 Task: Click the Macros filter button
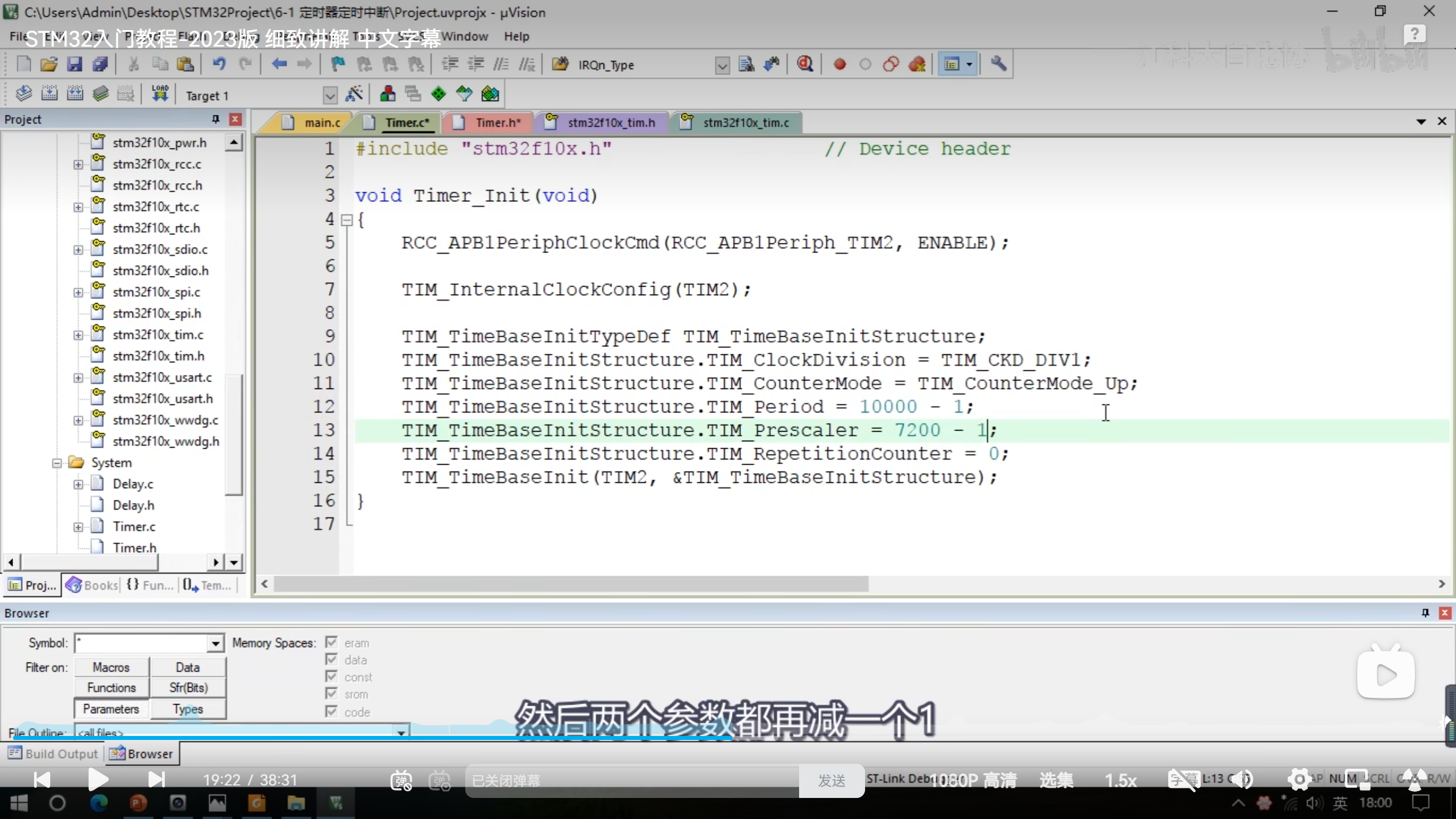pos(111,667)
